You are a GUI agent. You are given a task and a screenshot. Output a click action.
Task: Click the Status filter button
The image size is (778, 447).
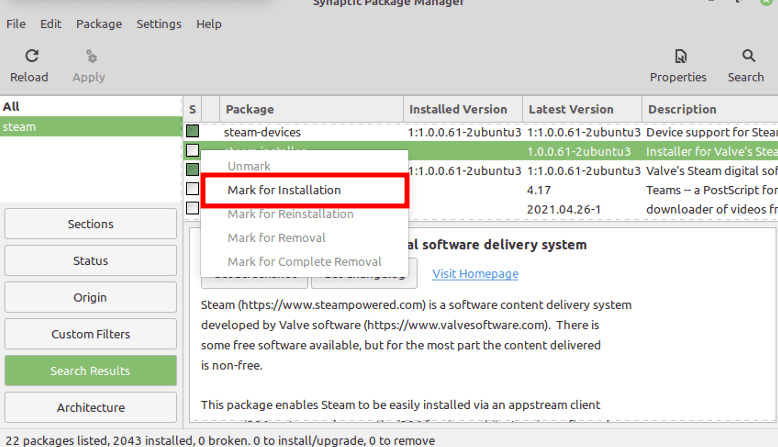click(90, 260)
